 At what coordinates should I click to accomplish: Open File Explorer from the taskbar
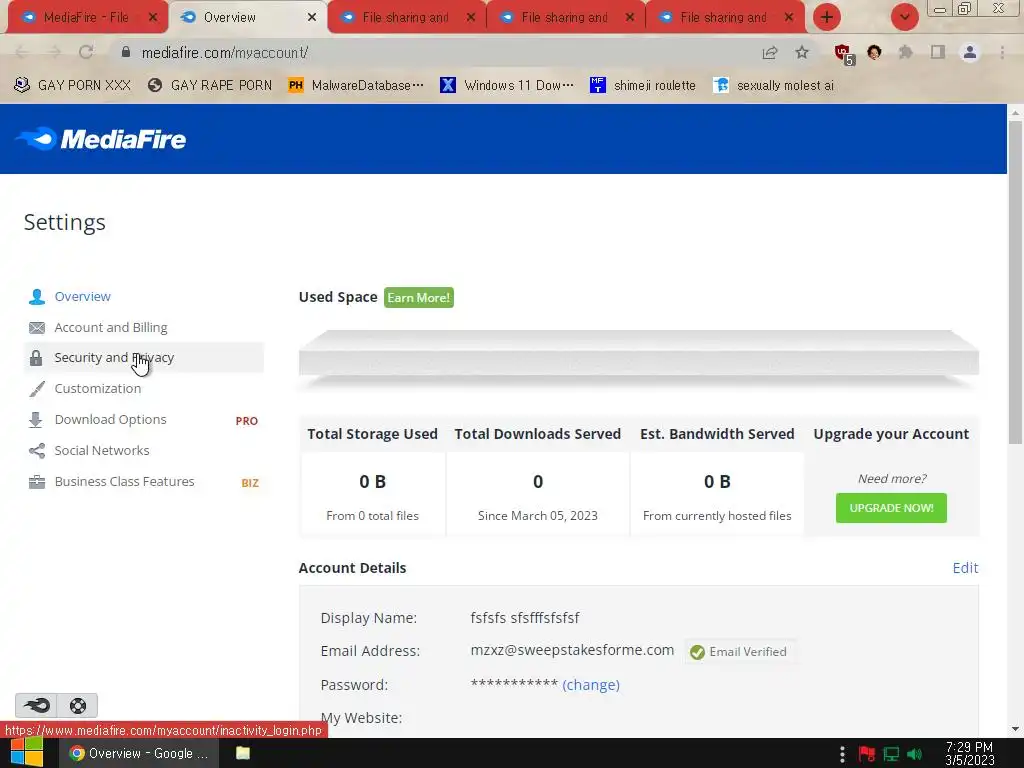click(x=243, y=753)
